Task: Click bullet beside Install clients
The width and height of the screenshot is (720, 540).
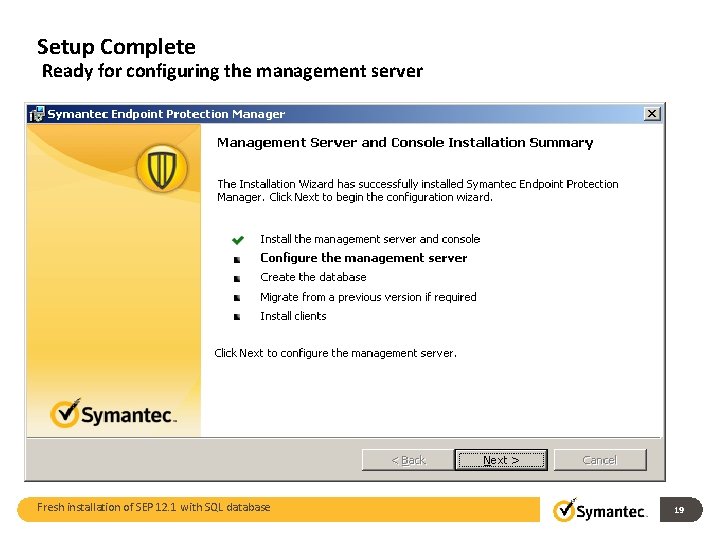Action: (x=237, y=317)
